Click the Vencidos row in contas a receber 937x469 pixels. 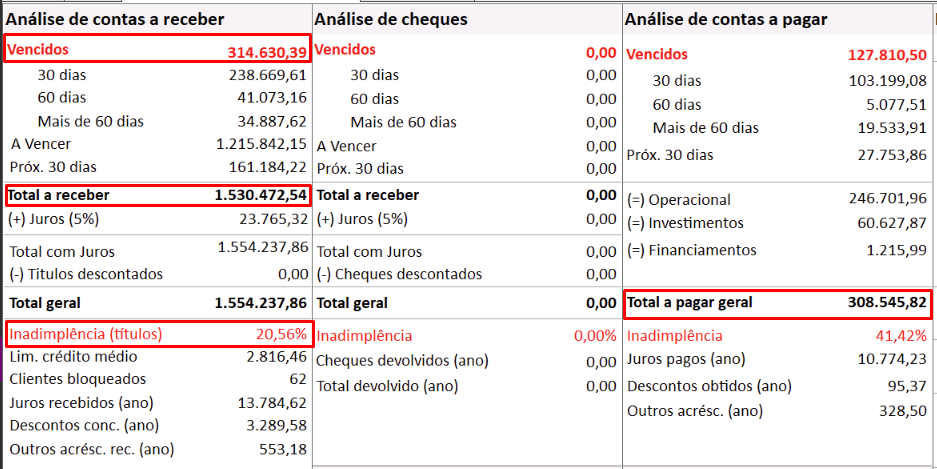157,50
